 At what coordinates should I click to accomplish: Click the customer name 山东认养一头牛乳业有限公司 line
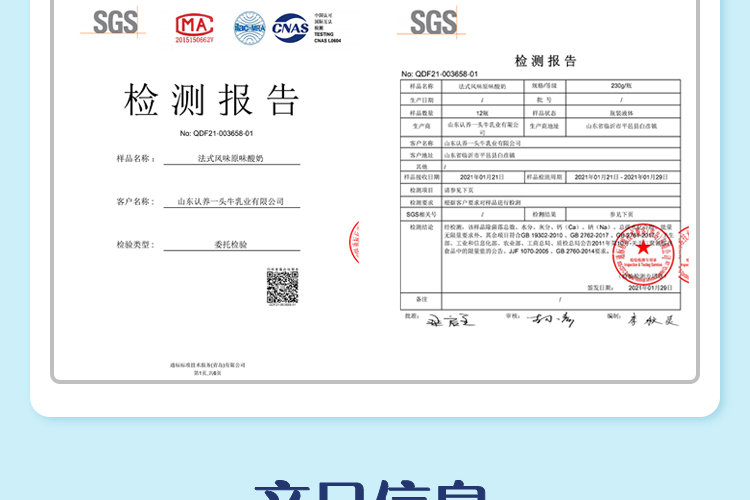pos(232,201)
